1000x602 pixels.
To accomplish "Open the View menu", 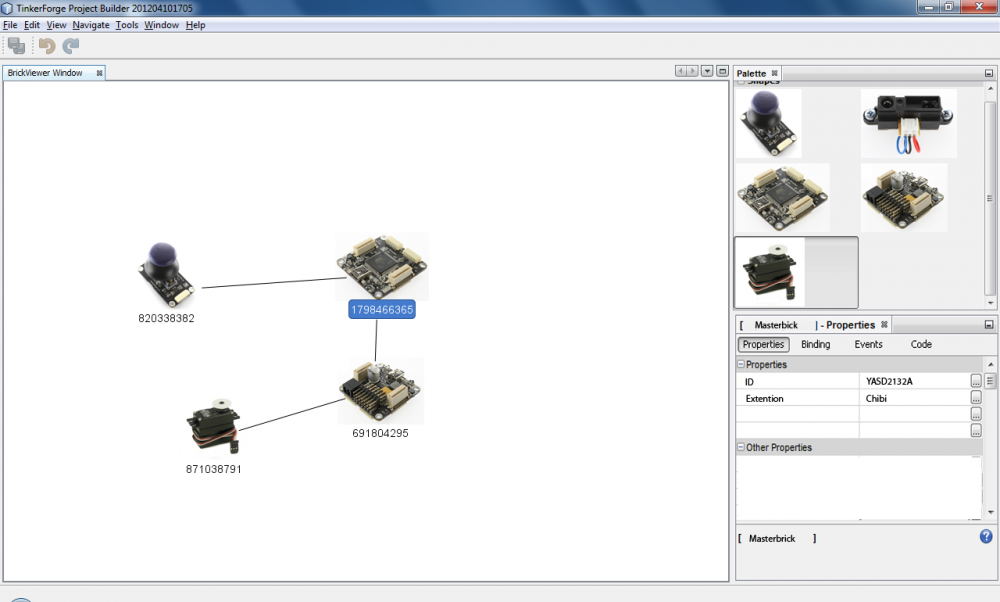I will (56, 25).
